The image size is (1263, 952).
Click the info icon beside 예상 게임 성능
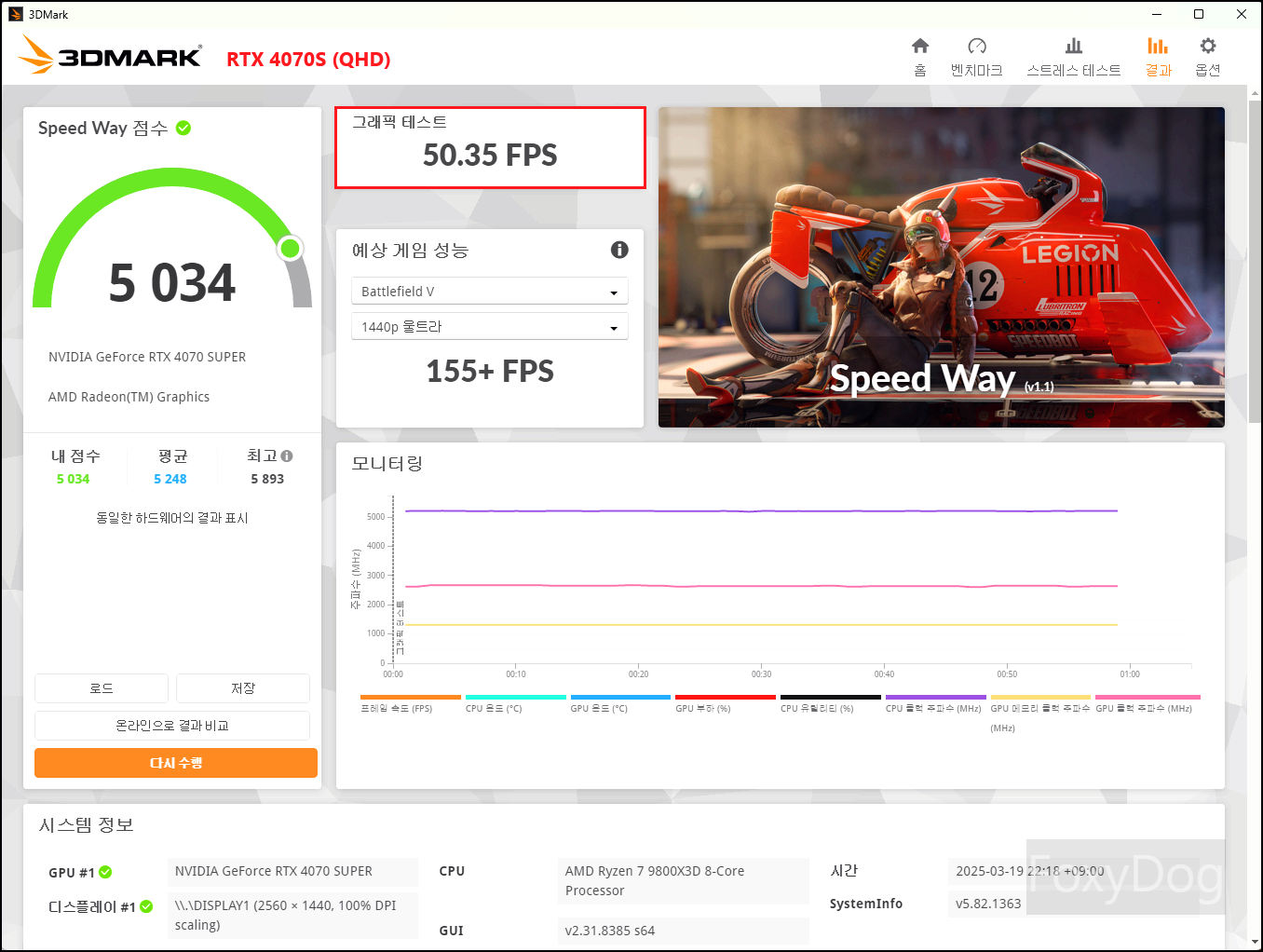pos(619,250)
